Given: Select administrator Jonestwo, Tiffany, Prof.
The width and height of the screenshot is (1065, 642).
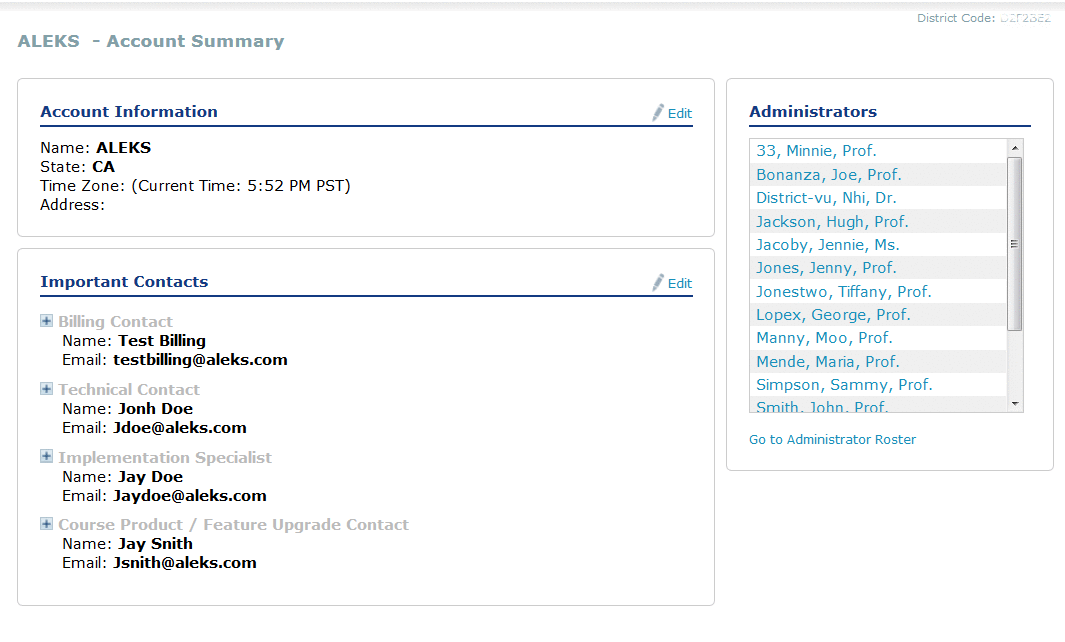Looking at the screenshot, I should pyautogui.click(x=844, y=291).
